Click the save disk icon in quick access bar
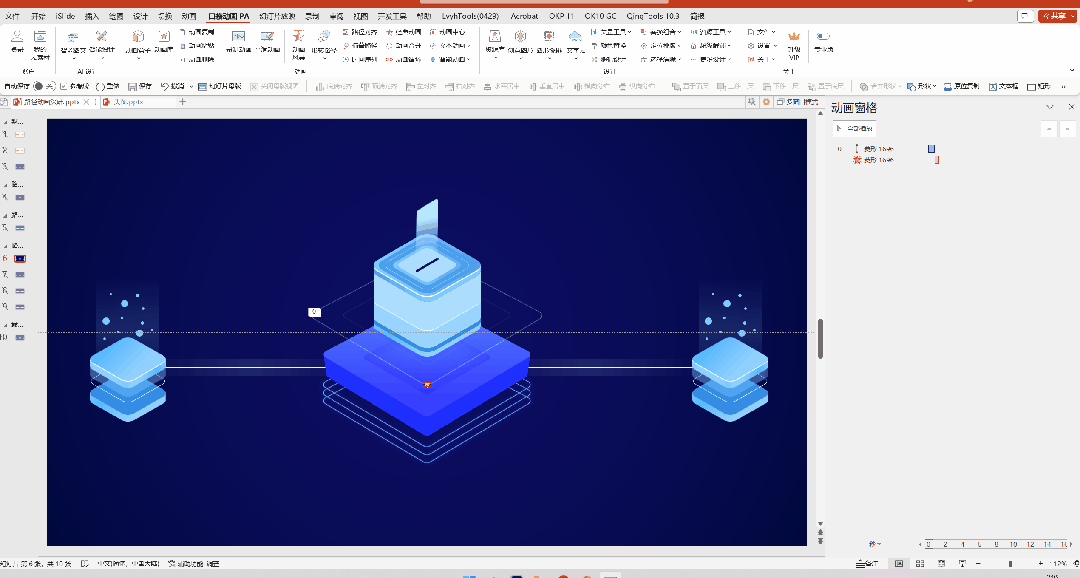This screenshot has width=1080, height=578. pyautogui.click(x=133, y=87)
